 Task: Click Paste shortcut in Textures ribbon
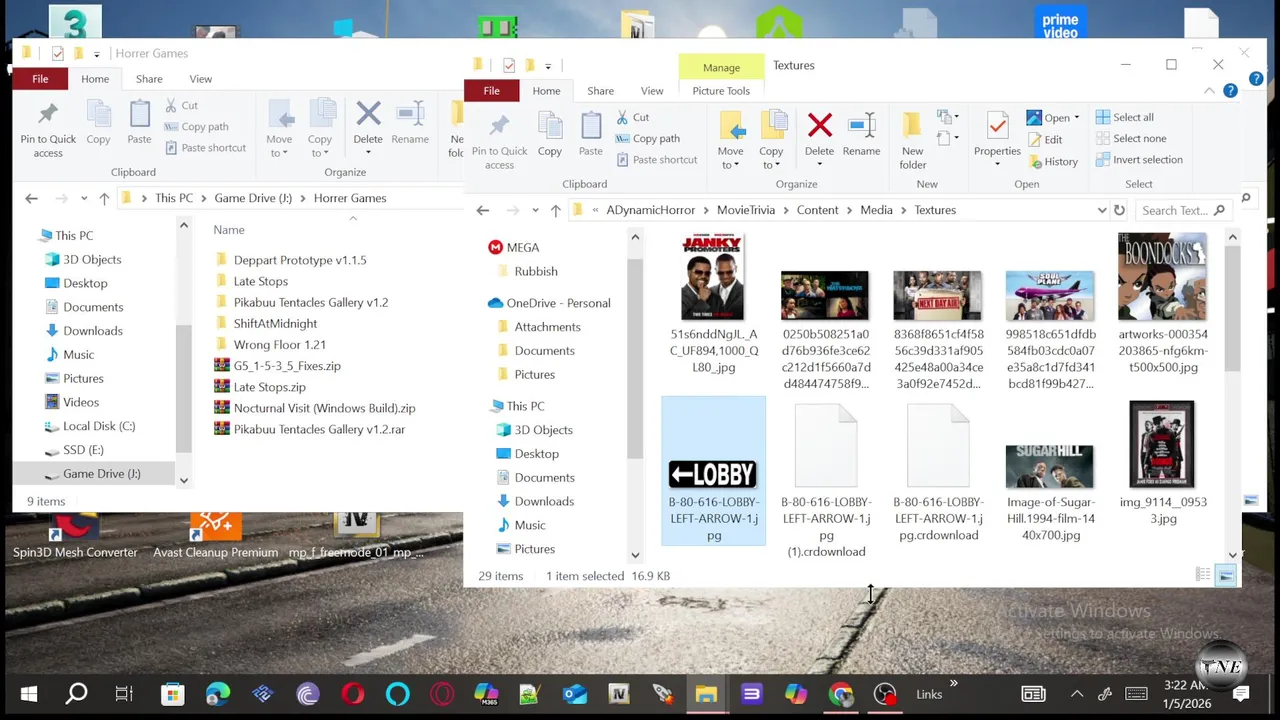(656, 160)
